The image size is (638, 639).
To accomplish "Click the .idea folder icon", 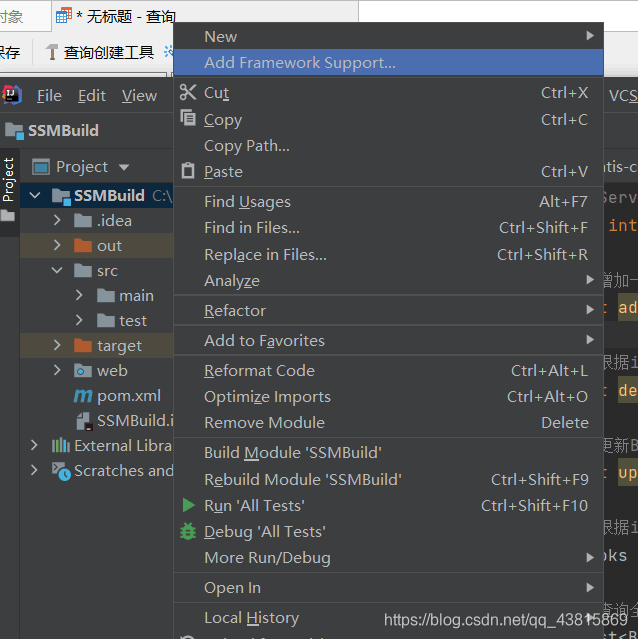I will click(83, 221).
